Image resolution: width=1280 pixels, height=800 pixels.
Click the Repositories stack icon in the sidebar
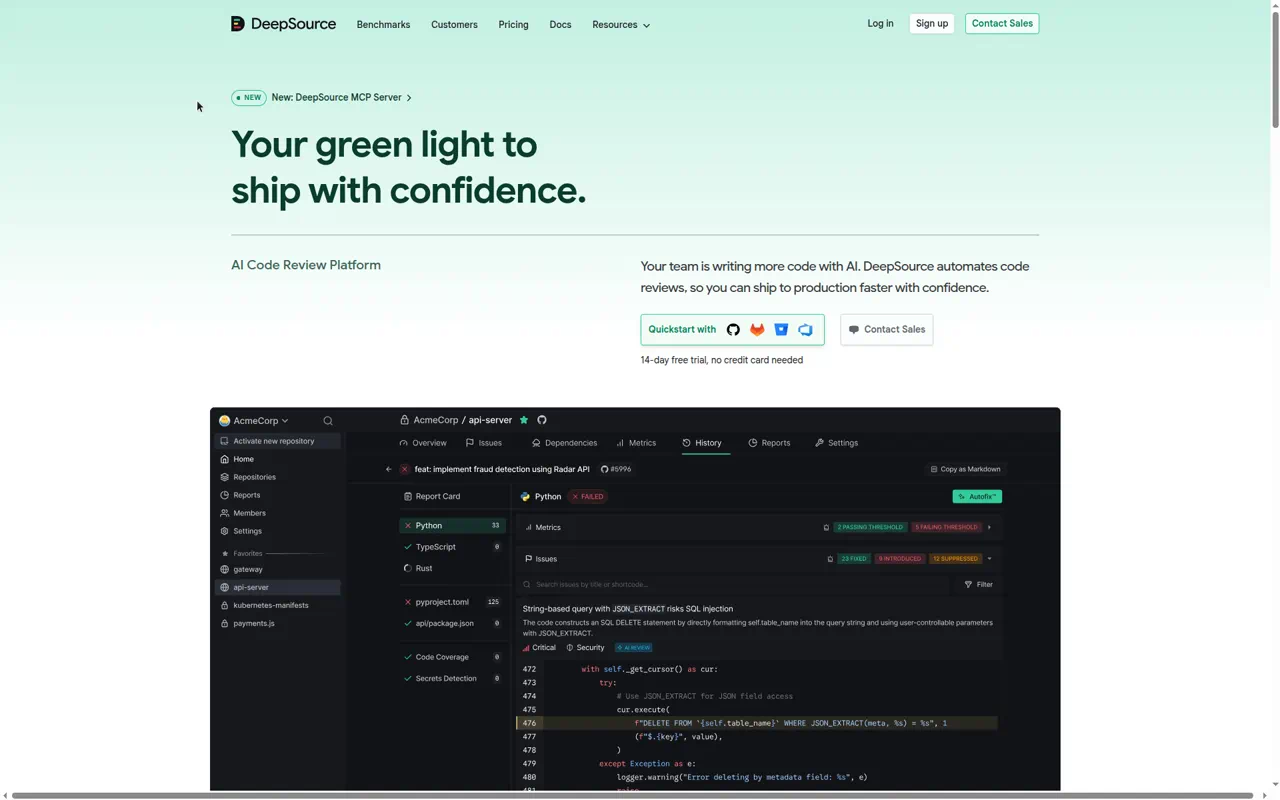point(225,477)
